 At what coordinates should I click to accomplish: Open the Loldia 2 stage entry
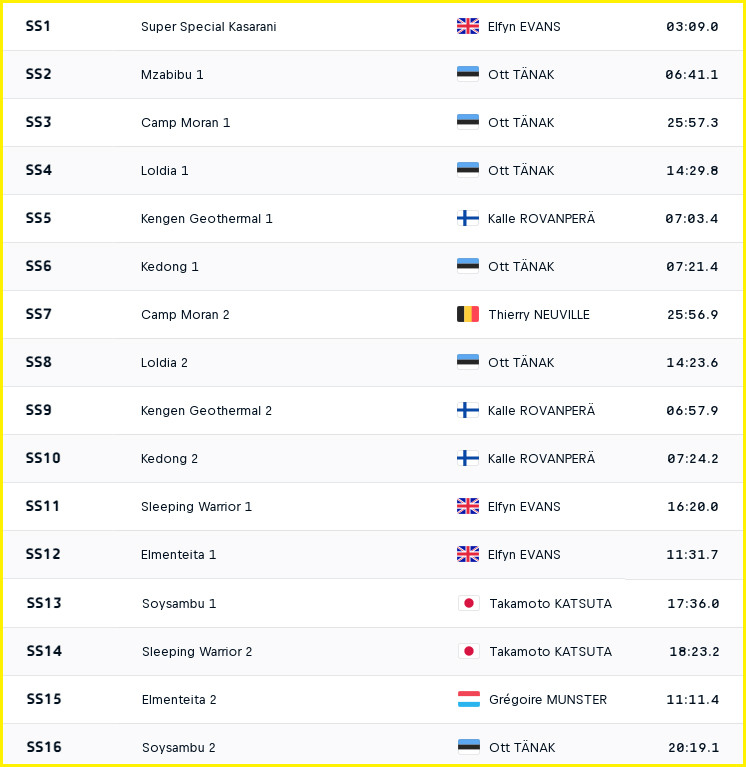pyautogui.click(x=164, y=362)
